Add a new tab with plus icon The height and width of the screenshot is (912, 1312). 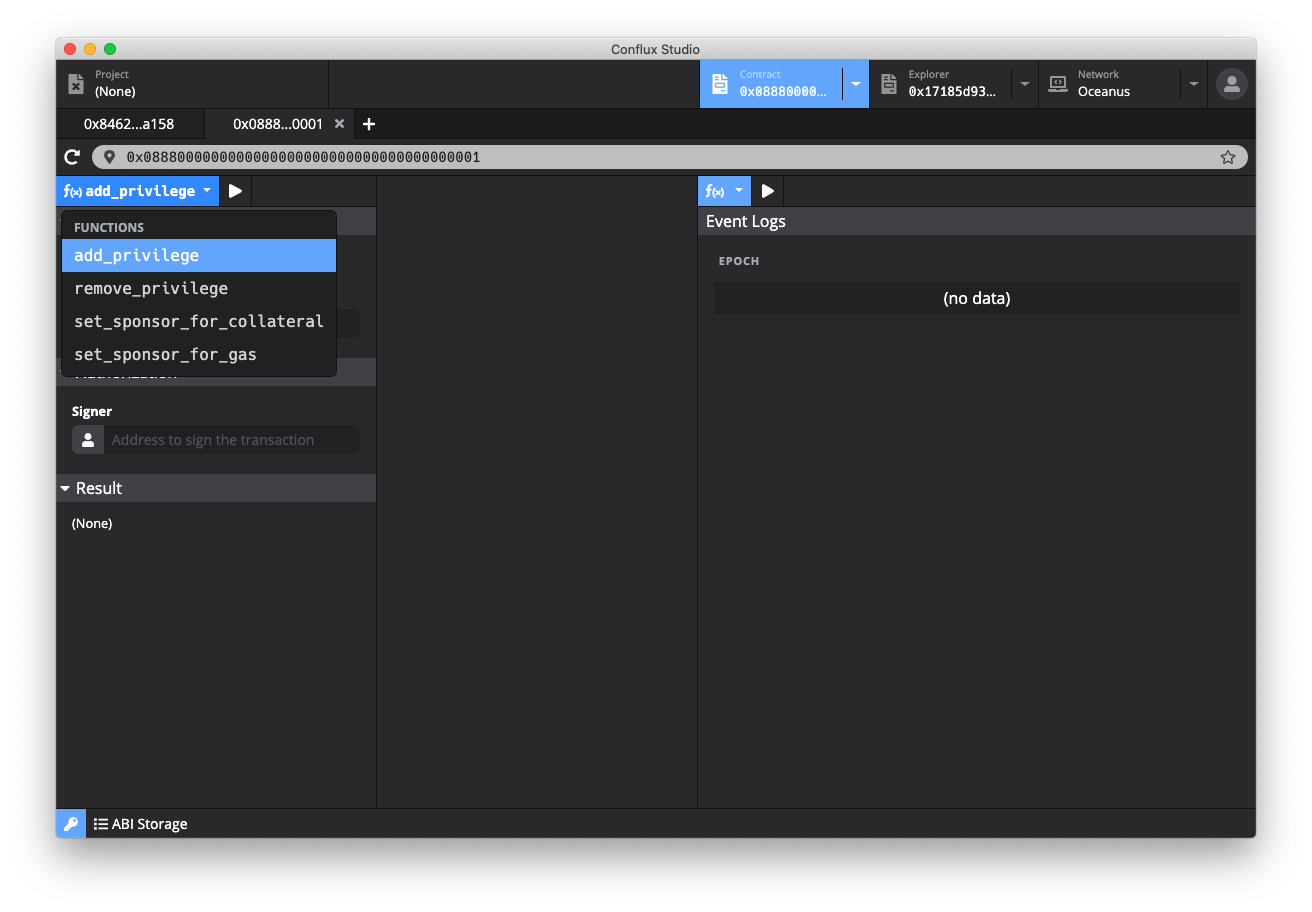[369, 124]
